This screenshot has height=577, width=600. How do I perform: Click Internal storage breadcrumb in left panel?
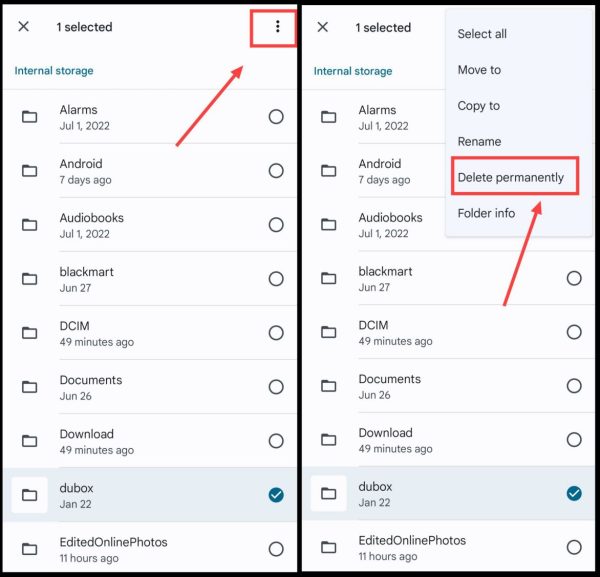[x=54, y=71]
